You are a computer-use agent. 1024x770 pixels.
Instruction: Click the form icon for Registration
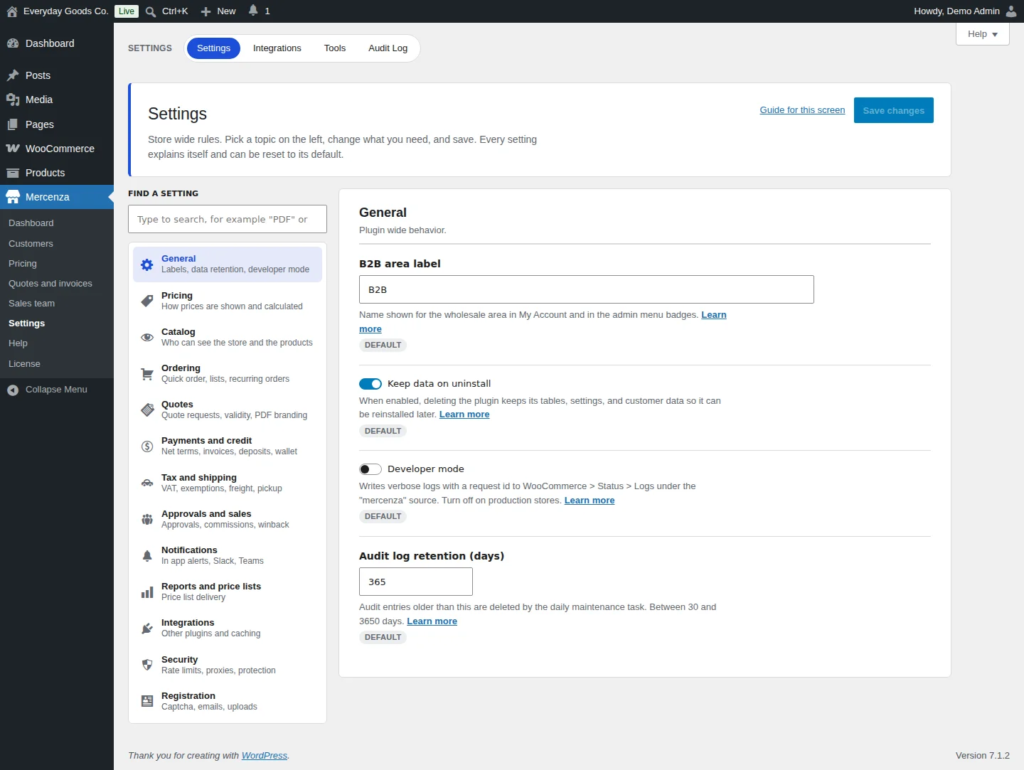coord(147,701)
